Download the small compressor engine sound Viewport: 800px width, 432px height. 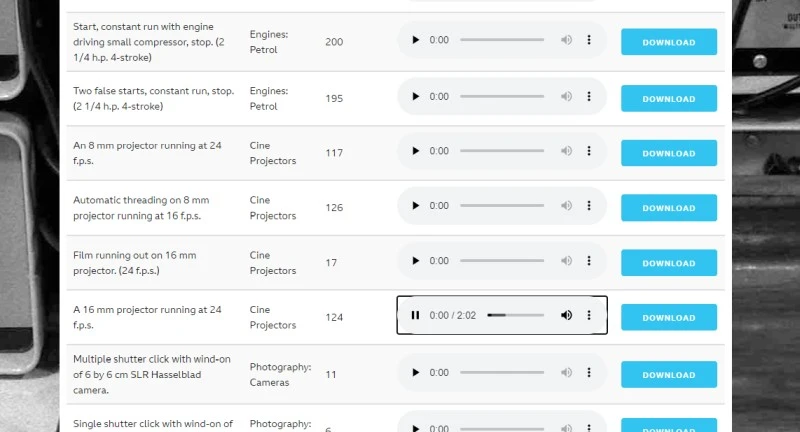668,42
